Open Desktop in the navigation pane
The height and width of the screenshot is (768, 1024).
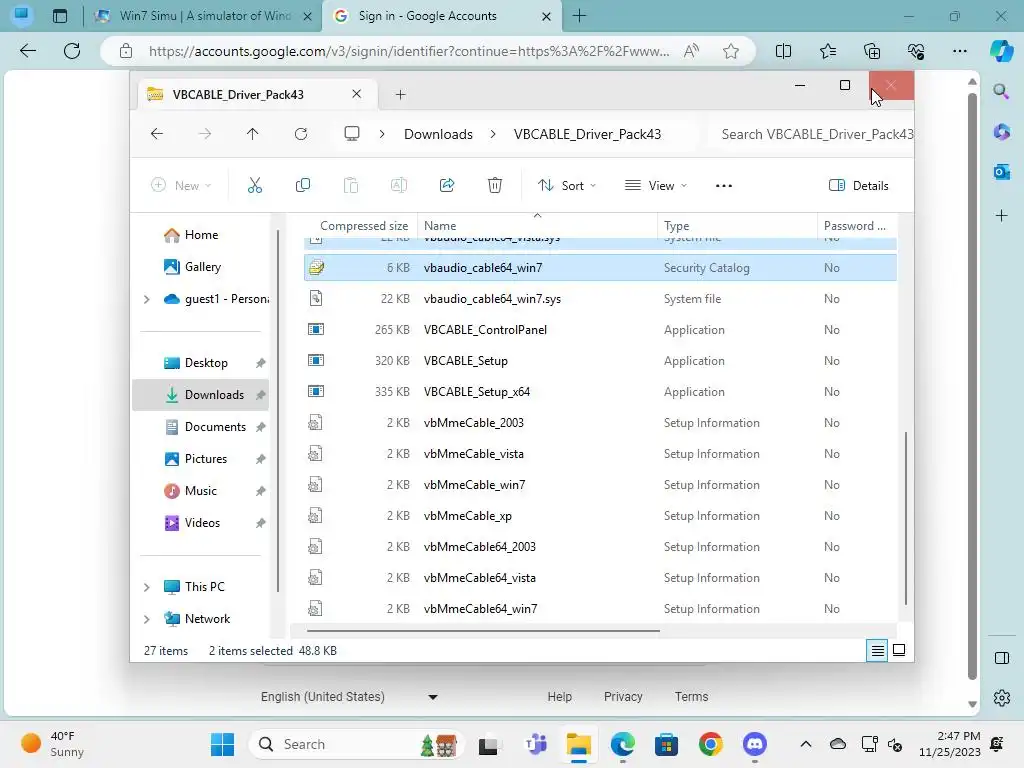[x=206, y=363]
